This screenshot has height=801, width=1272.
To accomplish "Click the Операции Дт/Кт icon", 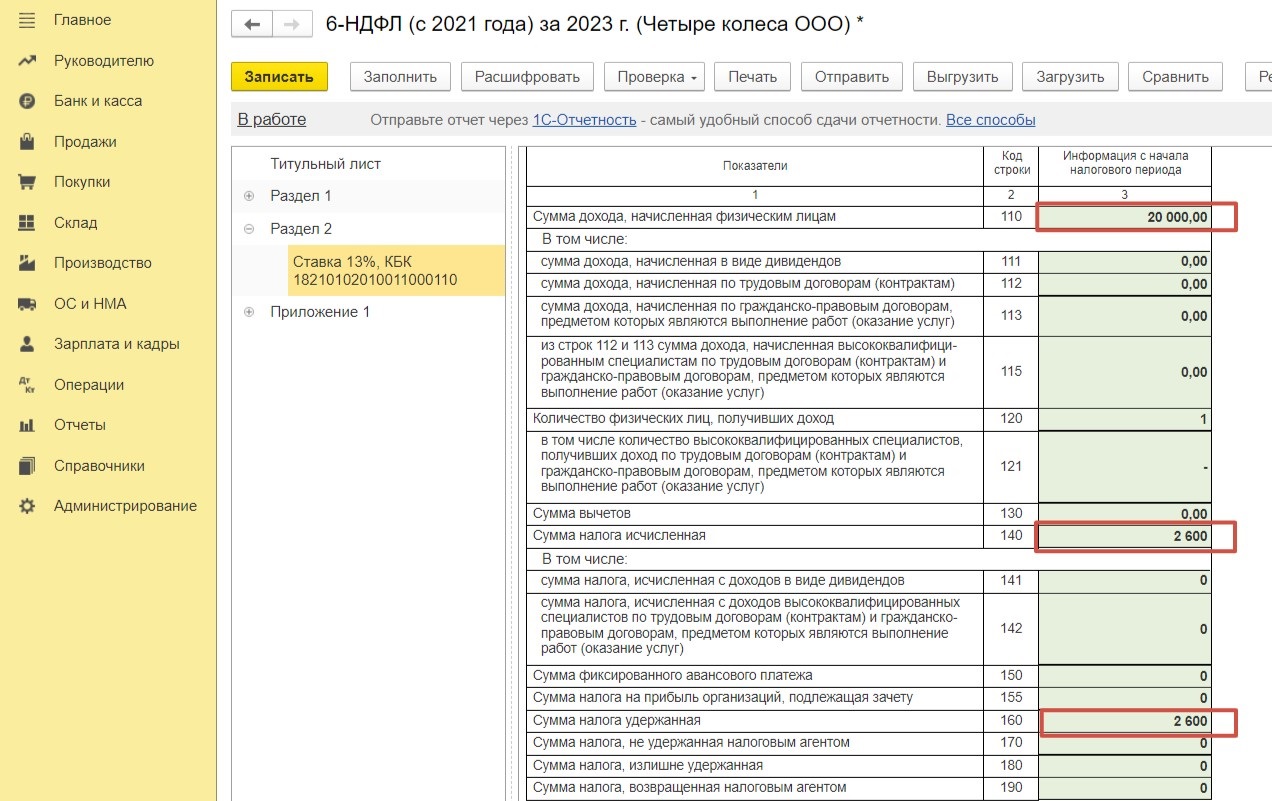I will 28,385.
